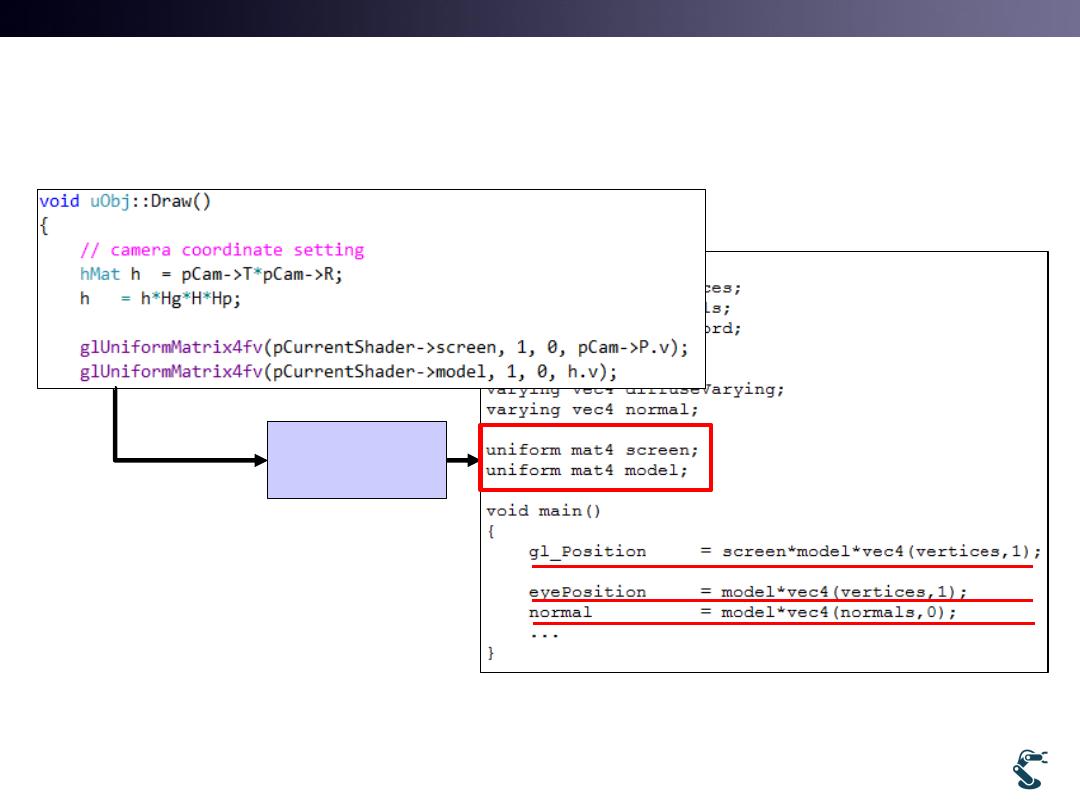
Task: Click the "void uObj::Draw()" function header
Action: tap(125, 201)
